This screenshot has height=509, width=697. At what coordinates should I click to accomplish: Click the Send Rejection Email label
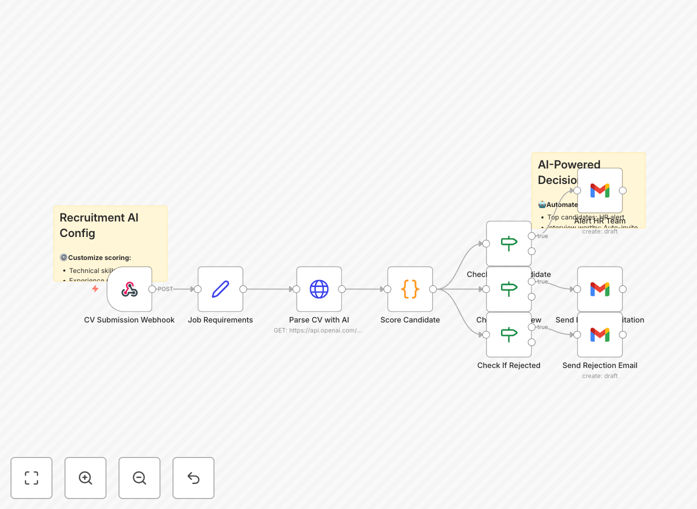coord(600,365)
